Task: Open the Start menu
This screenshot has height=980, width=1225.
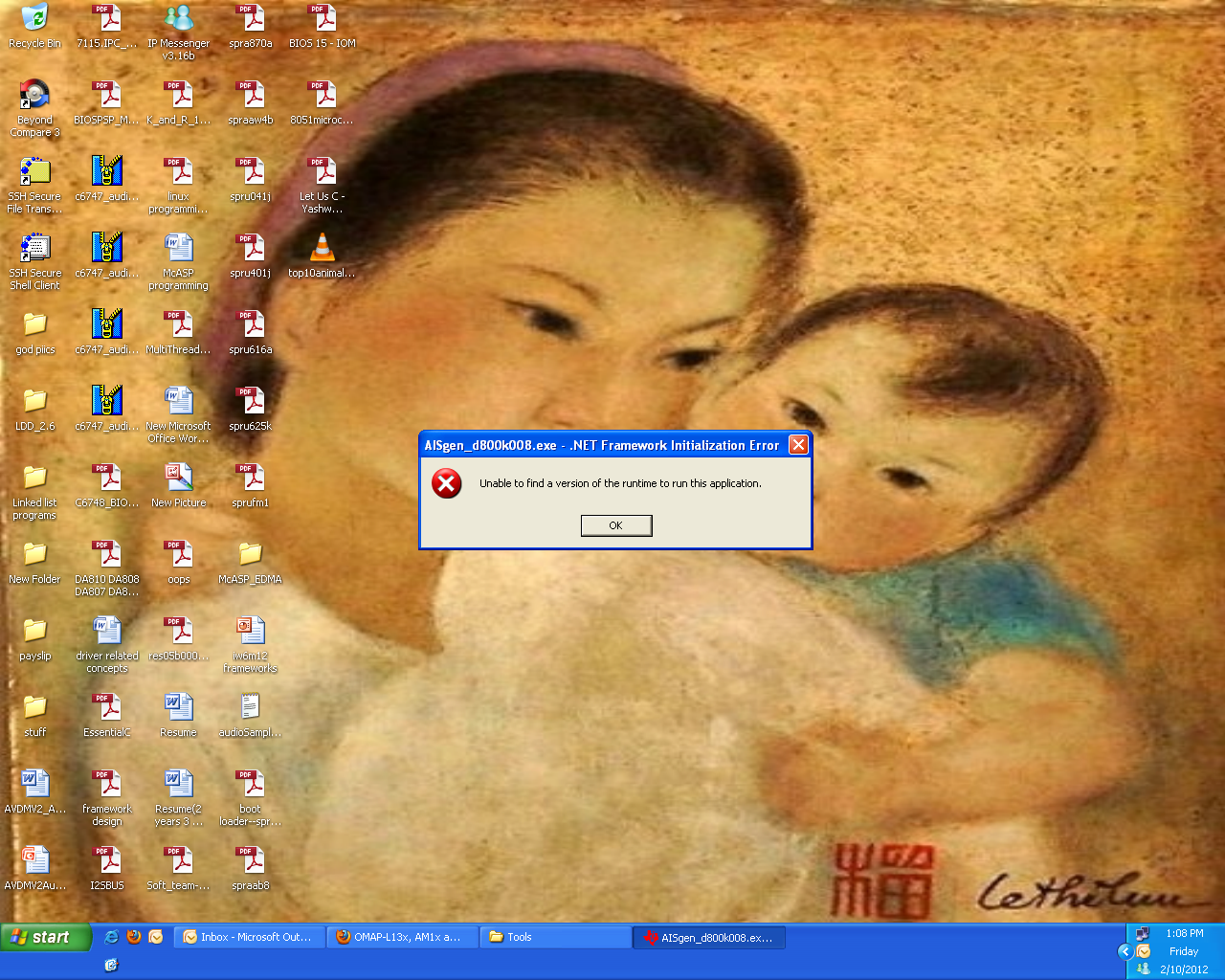Action: 46,937
